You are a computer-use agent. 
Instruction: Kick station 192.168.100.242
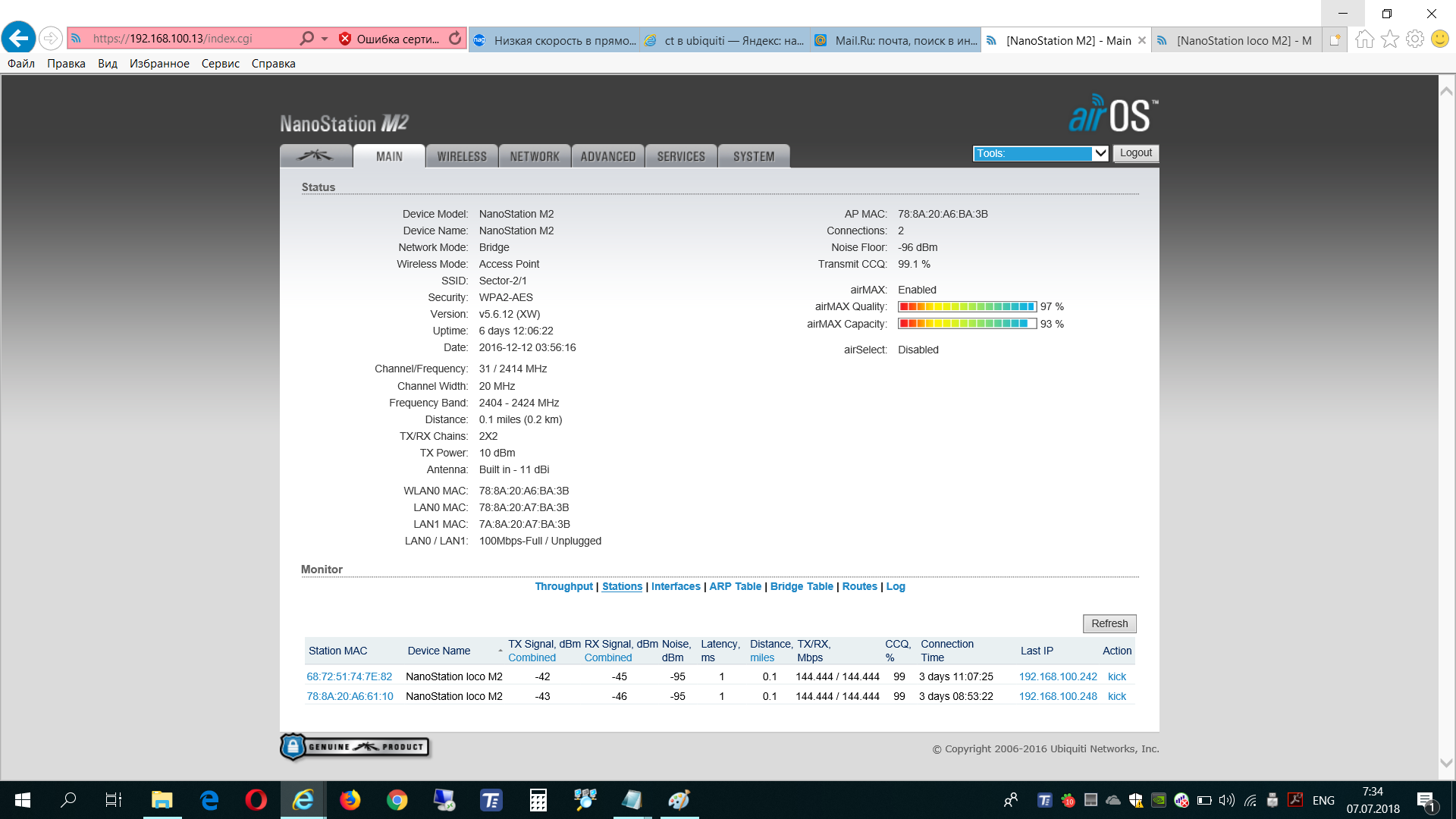pyautogui.click(x=1116, y=676)
